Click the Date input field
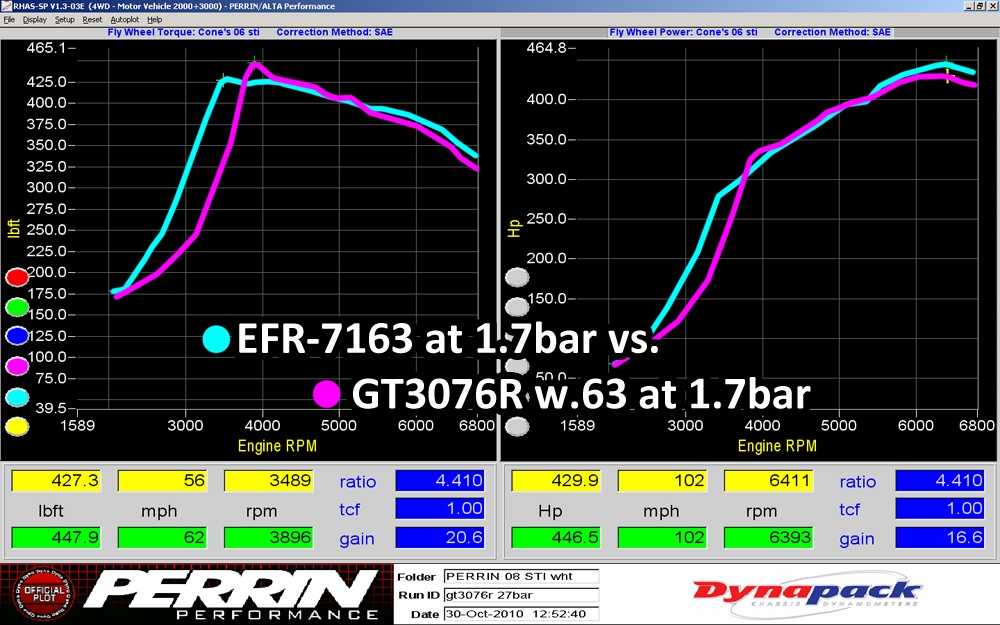 pyautogui.click(x=521, y=614)
